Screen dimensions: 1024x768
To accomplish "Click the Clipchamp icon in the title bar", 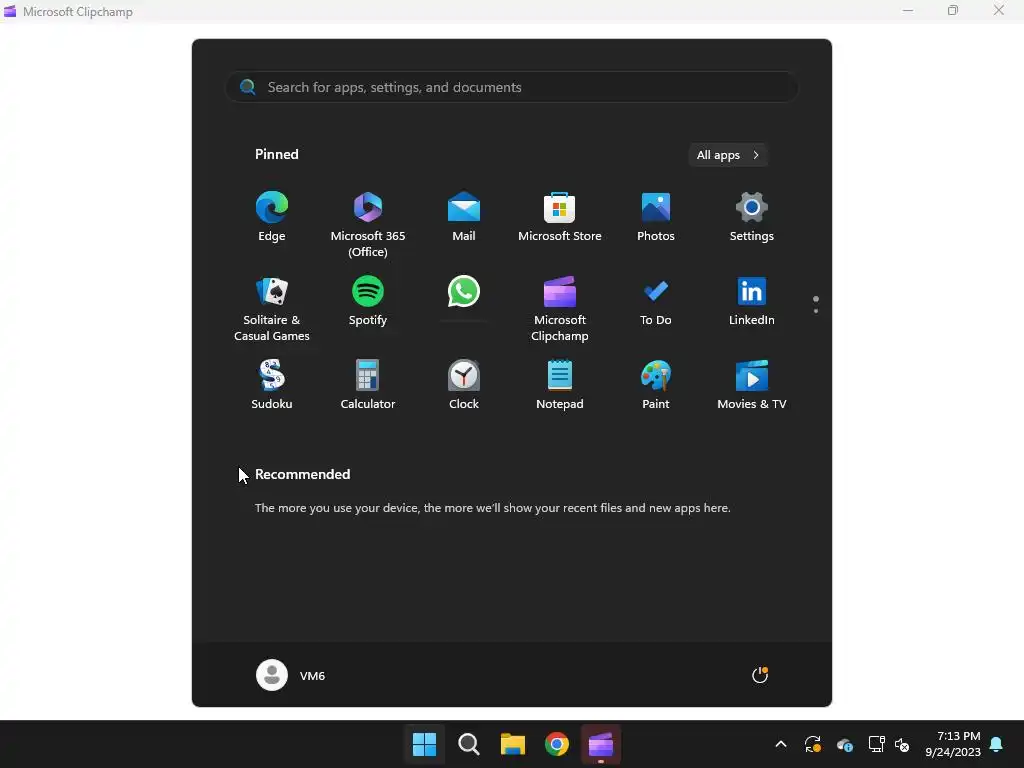I will (x=10, y=11).
